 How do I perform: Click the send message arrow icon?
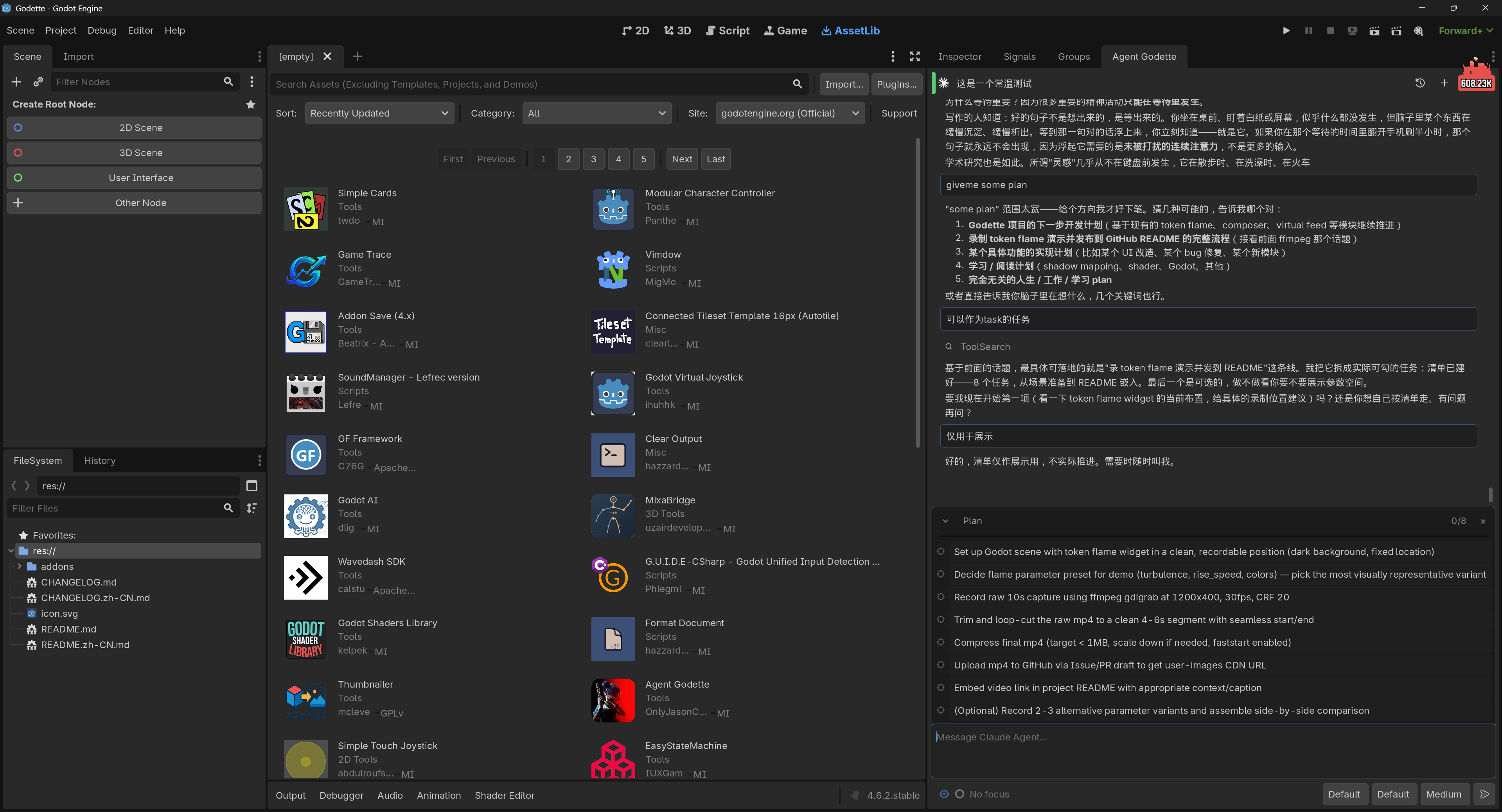pos(1484,794)
